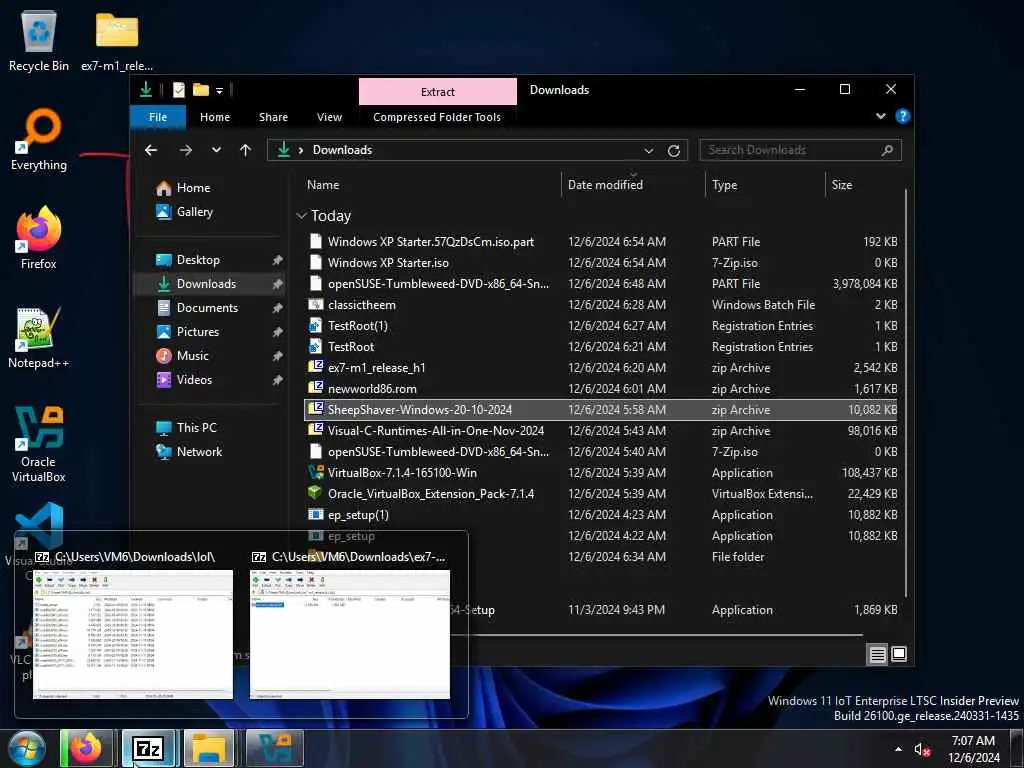The height and width of the screenshot is (768, 1024).
Task: Click the New folder quick access icon
Action: (x=200, y=90)
